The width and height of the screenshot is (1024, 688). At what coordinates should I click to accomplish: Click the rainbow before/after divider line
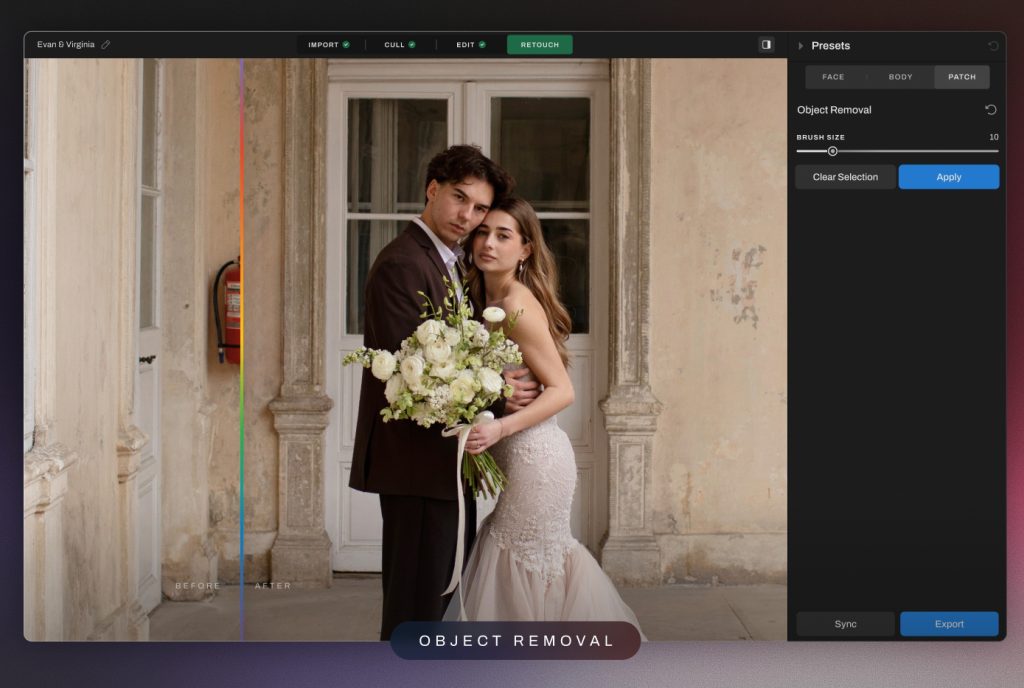click(x=242, y=349)
